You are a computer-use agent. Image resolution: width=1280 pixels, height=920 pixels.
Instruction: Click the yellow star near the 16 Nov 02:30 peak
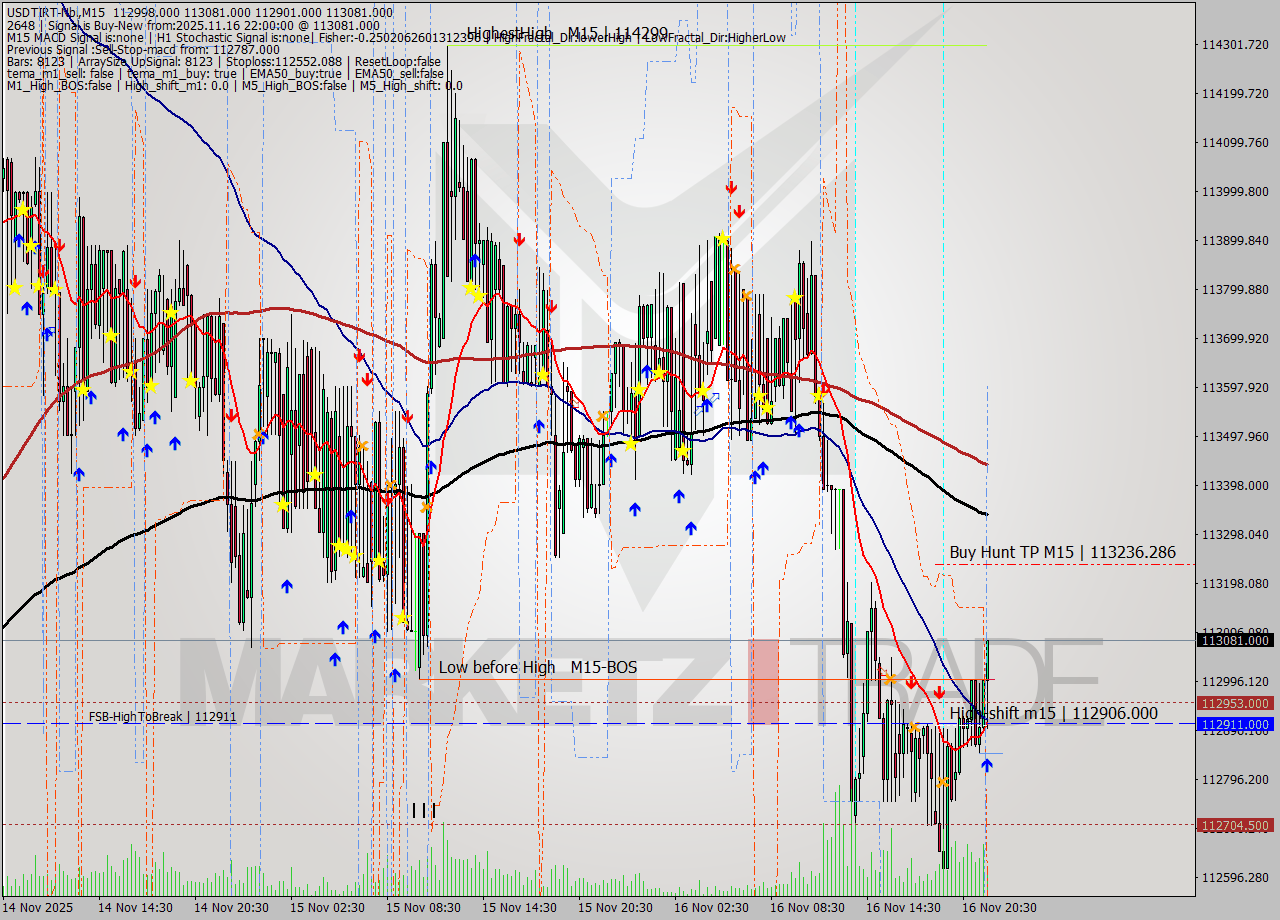722,238
